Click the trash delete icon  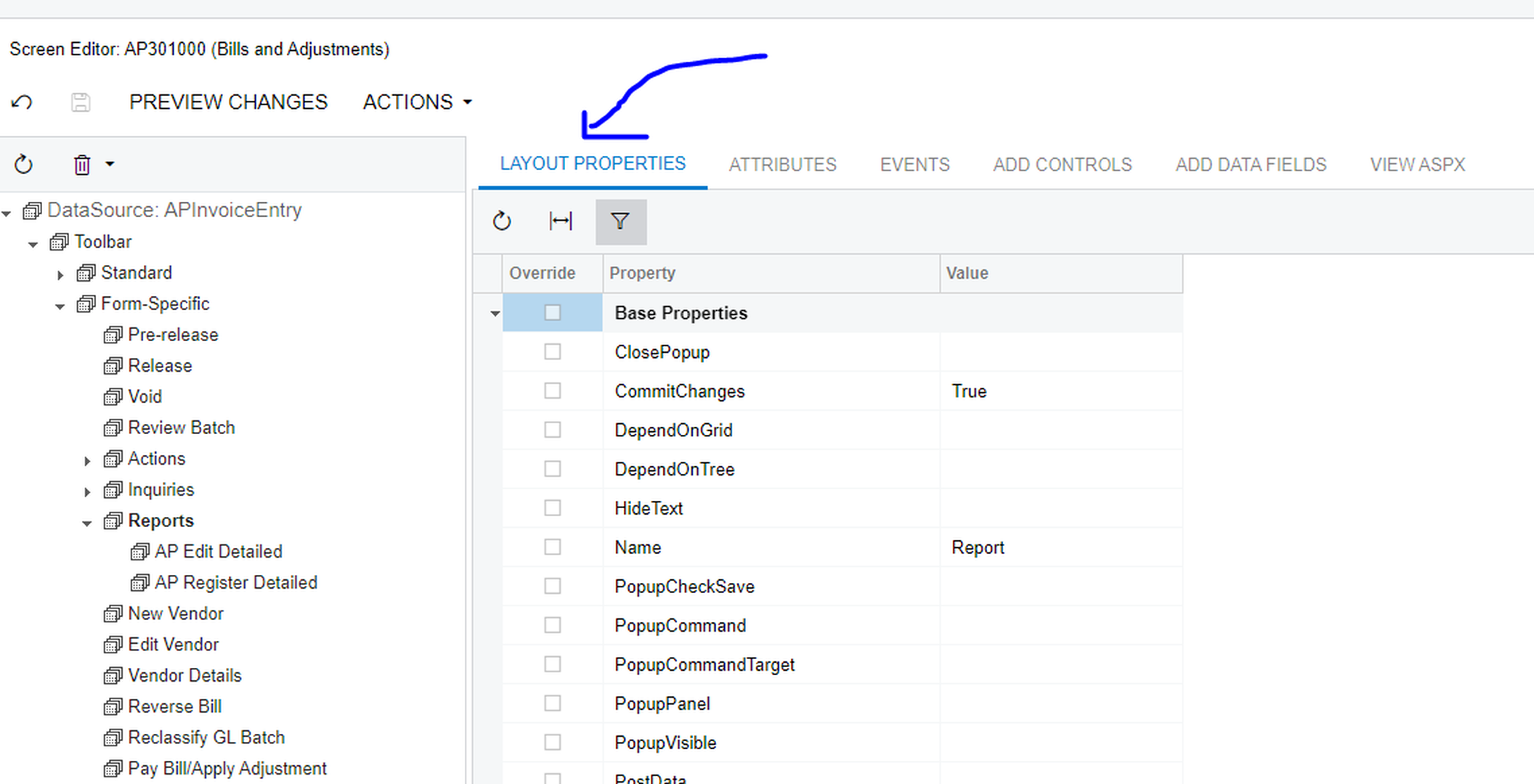[82, 165]
